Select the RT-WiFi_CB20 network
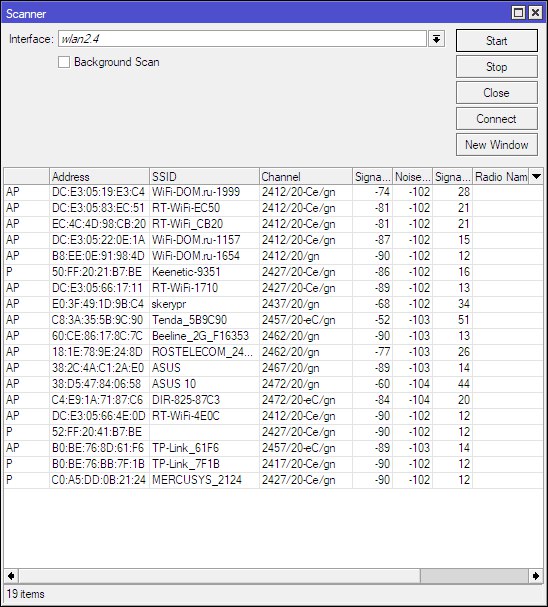 pos(273,224)
